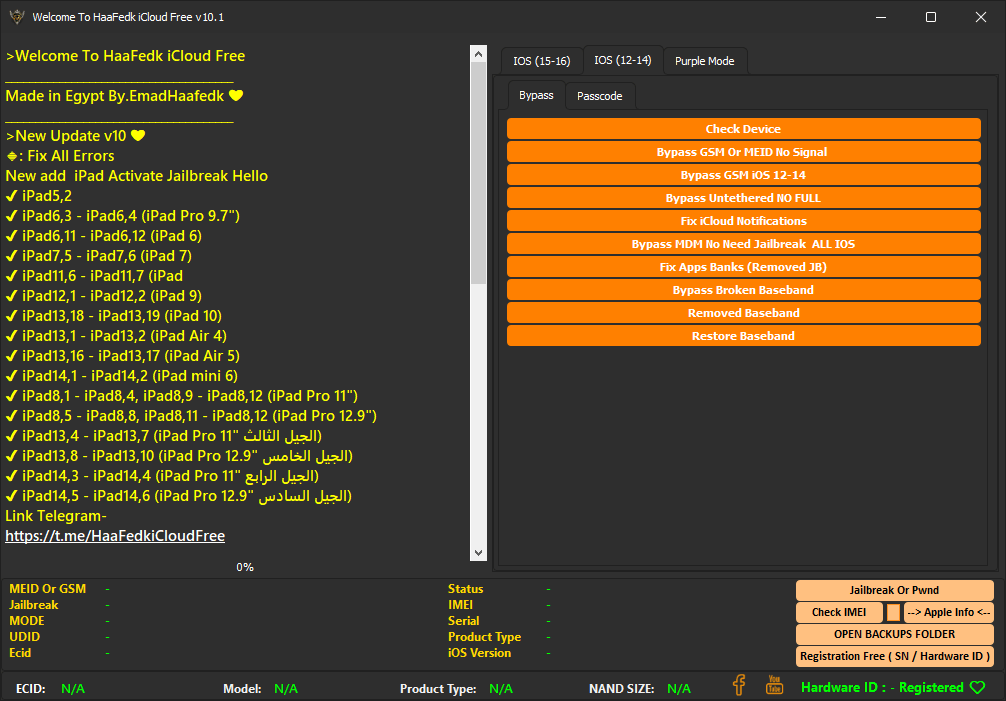Select the Bypass sub-tab
The image size is (1006, 701).
coord(536,96)
